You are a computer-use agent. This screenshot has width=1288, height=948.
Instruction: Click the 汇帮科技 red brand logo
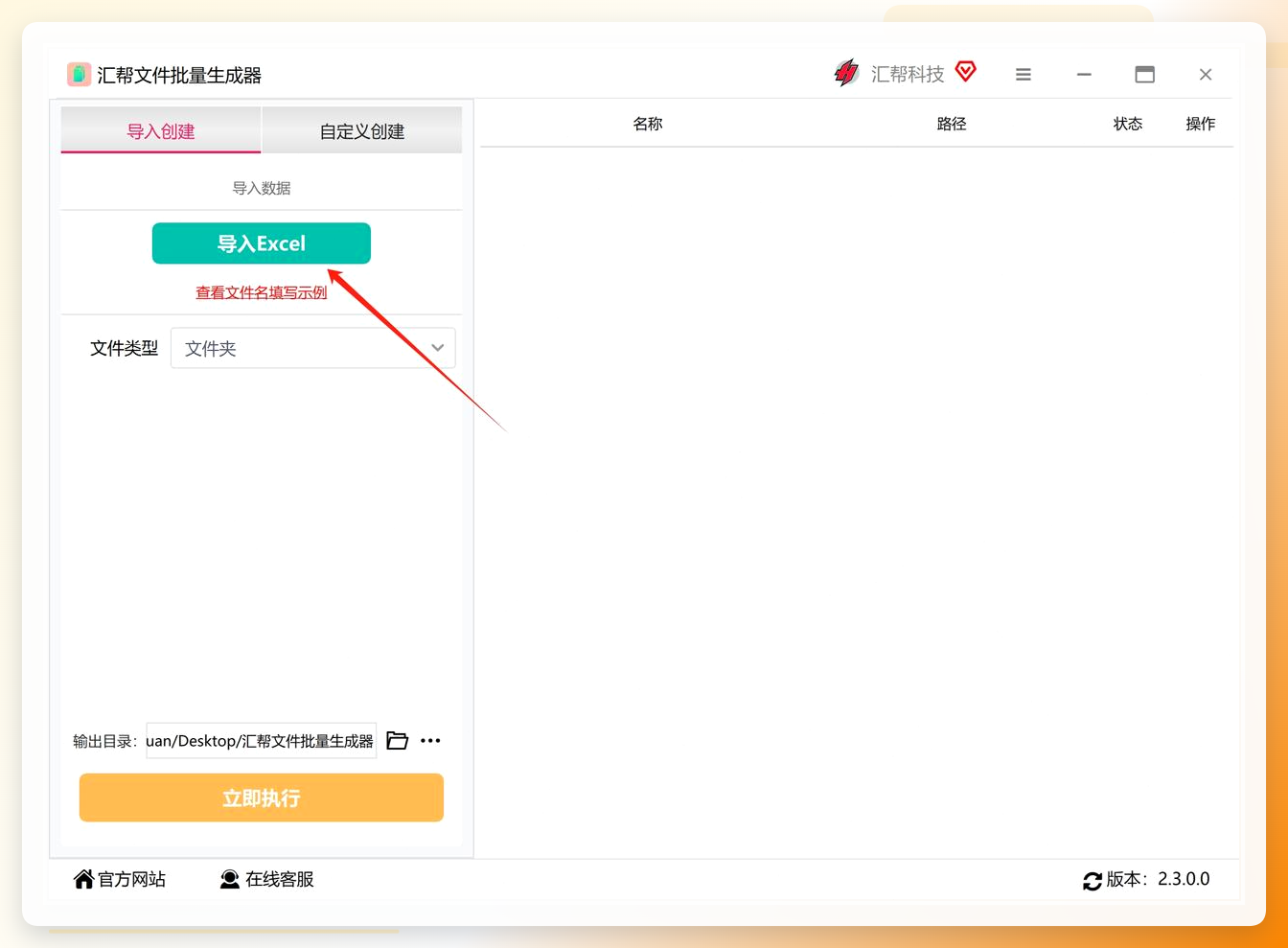point(846,73)
